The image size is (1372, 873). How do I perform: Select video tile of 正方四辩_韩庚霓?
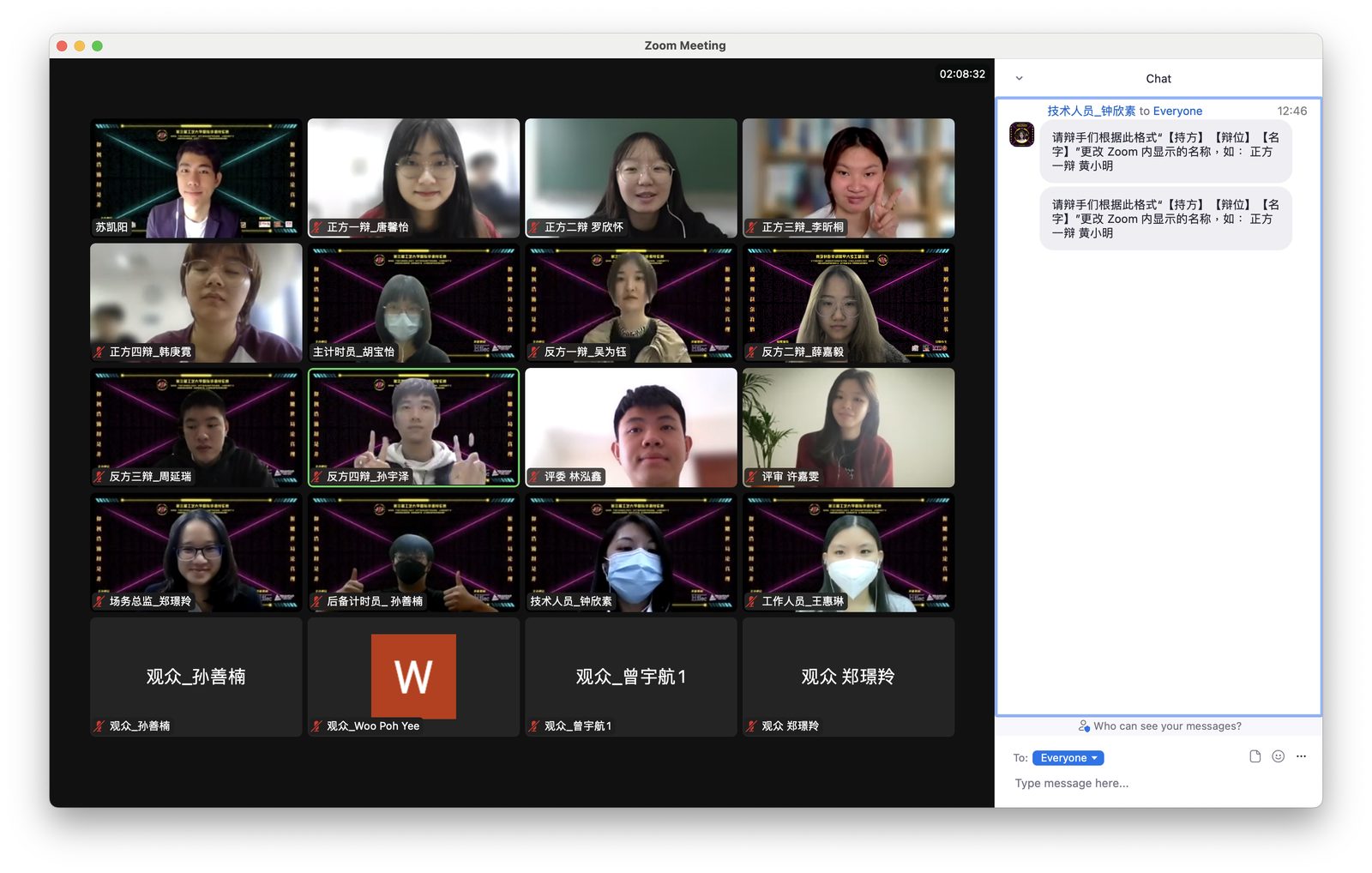[196, 303]
